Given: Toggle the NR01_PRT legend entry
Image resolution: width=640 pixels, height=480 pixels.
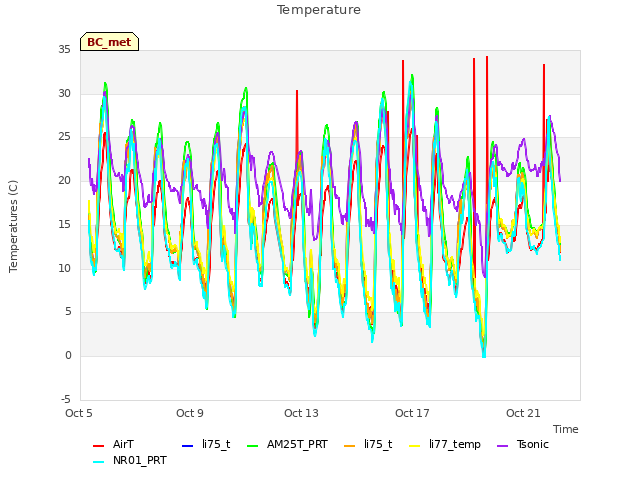Looking at the screenshot, I should coord(130,460).
